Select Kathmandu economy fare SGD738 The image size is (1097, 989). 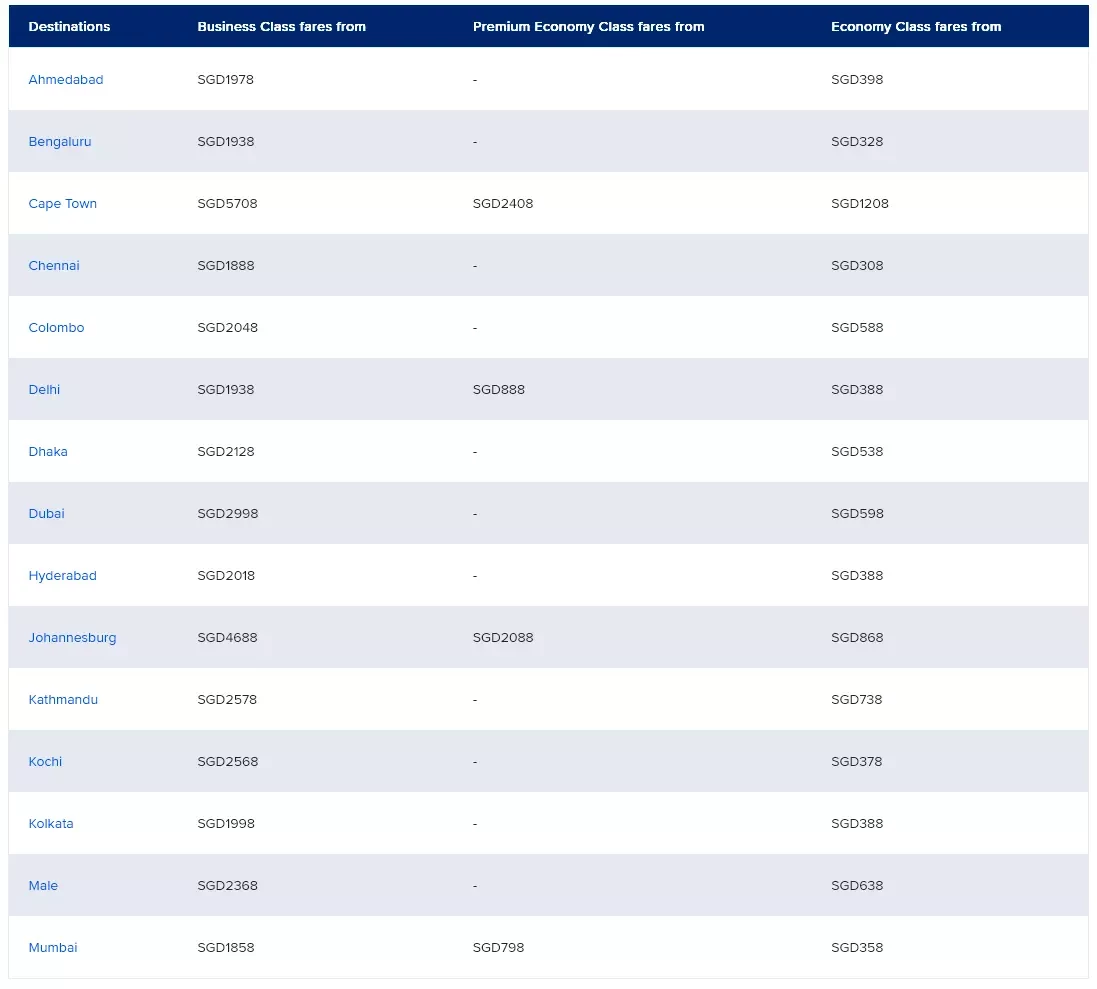point(856,699)
